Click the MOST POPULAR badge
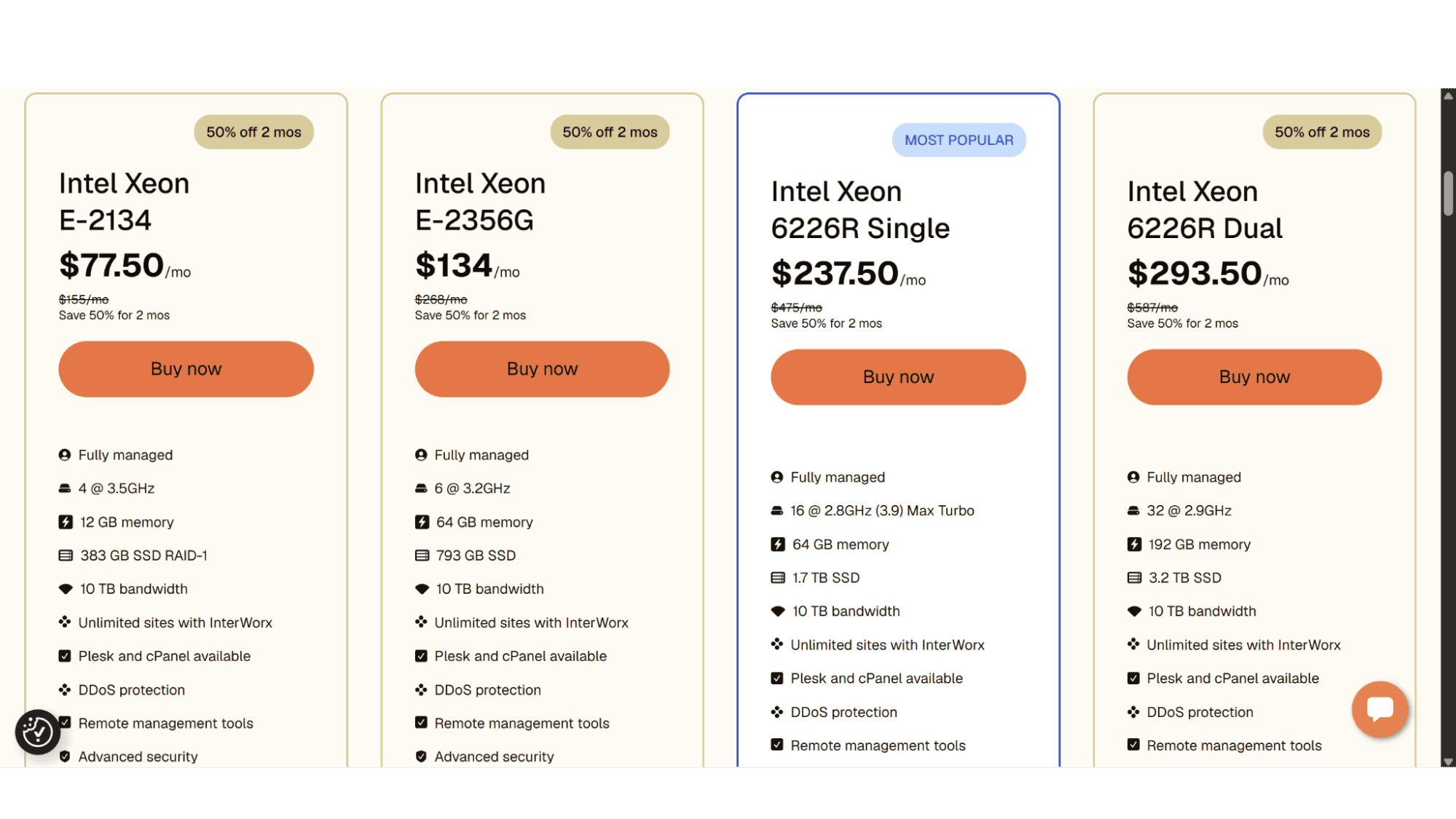Viewport: 1456px width, 819px height. pos(959,140)
